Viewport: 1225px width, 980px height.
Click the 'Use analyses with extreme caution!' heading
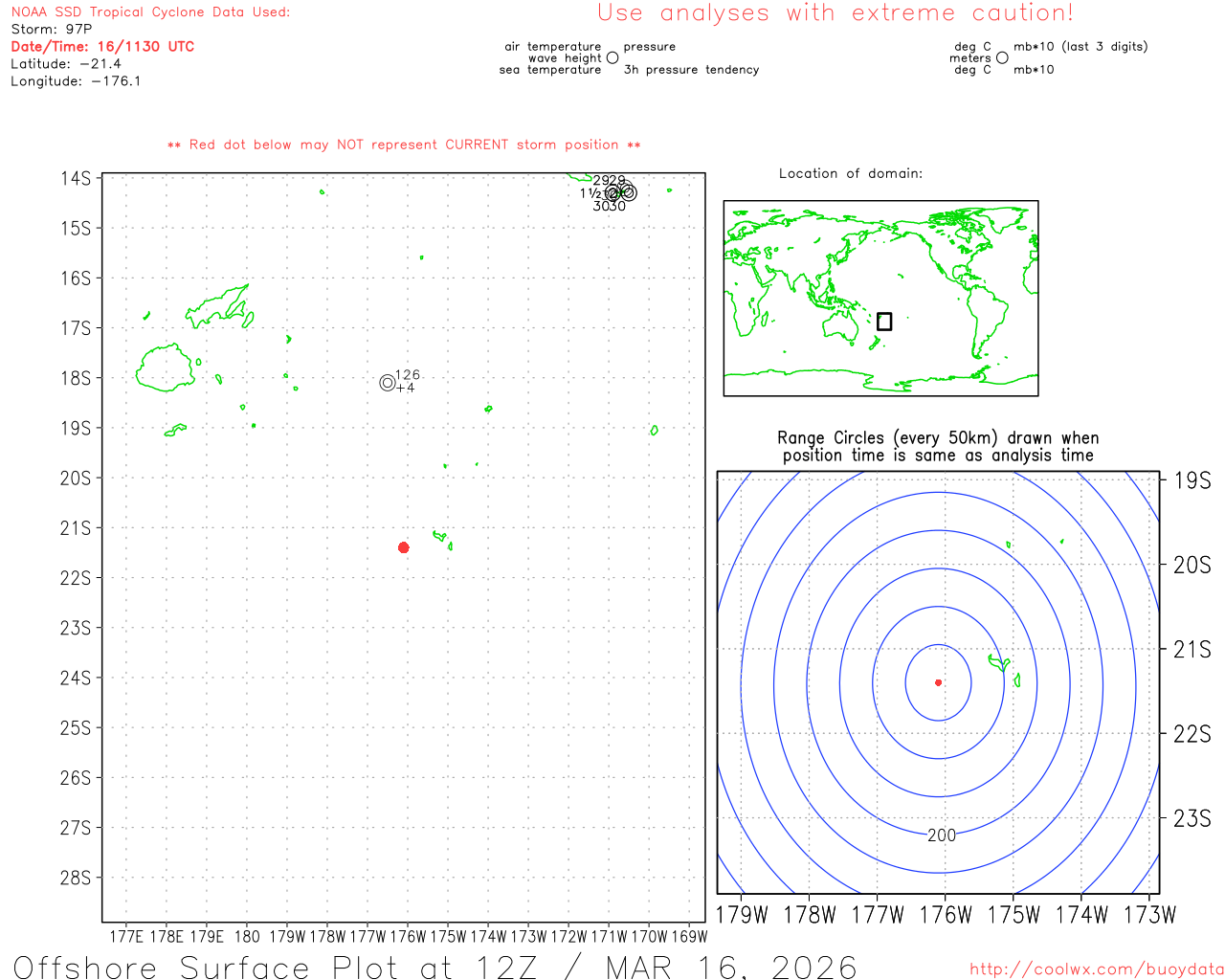(x=835, y=13)
